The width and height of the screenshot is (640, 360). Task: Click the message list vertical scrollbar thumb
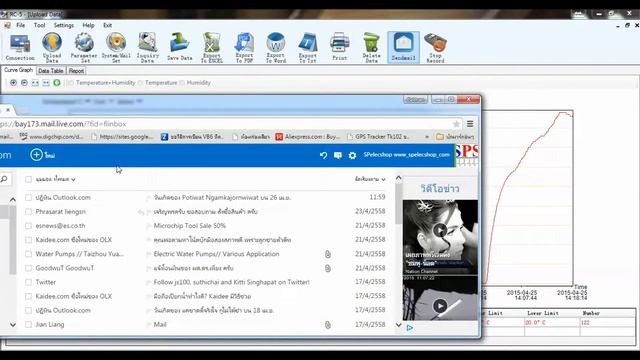click(x=398, y=203)
